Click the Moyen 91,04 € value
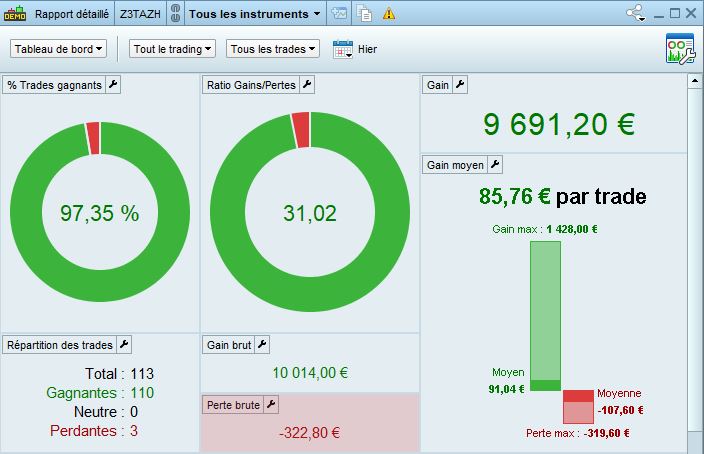This screenshot has height=454, width=704. (x=506, y=389)
